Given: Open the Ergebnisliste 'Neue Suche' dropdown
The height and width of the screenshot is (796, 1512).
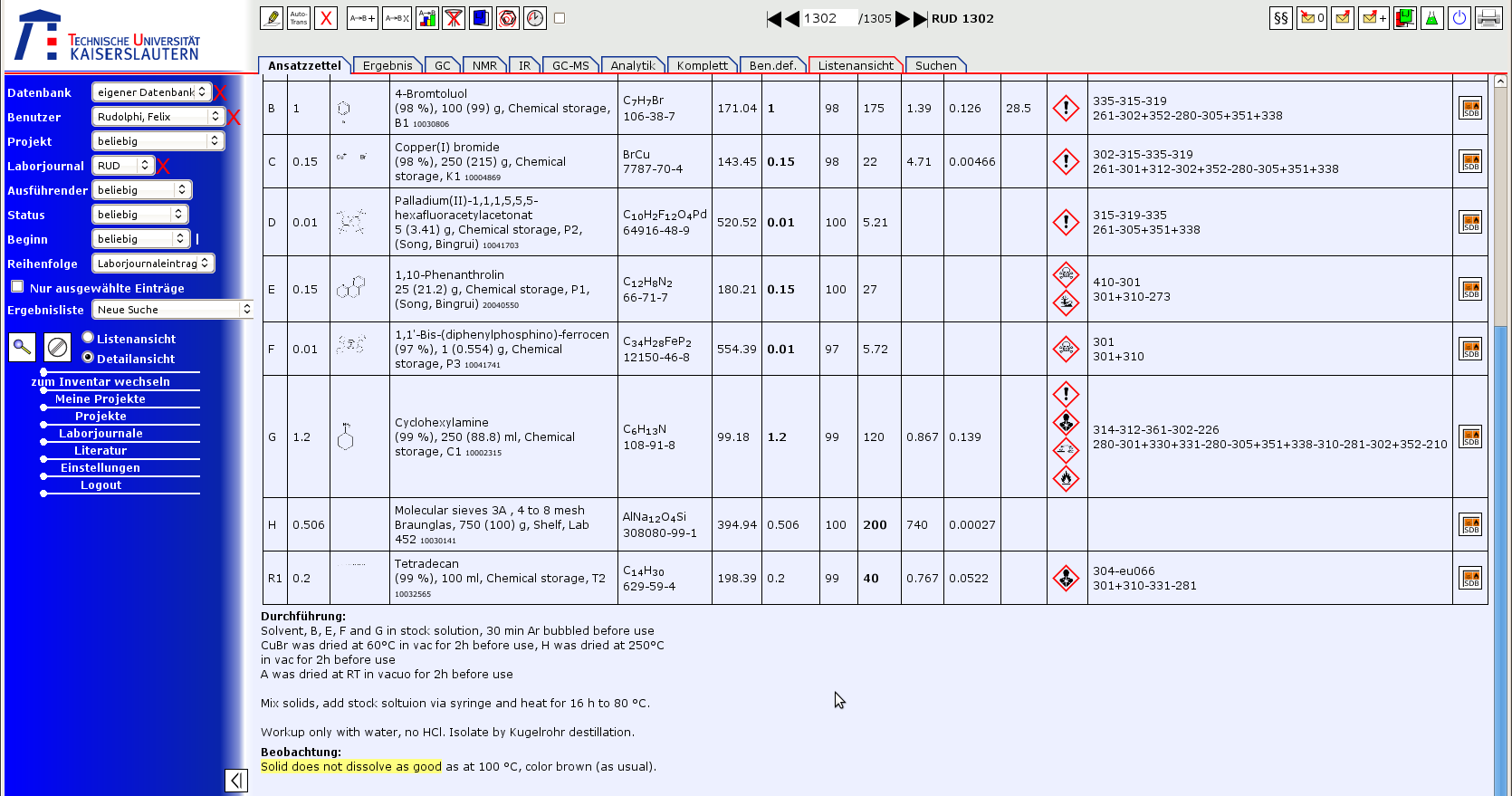Looking at the screenshot, I should click(172, 310).
